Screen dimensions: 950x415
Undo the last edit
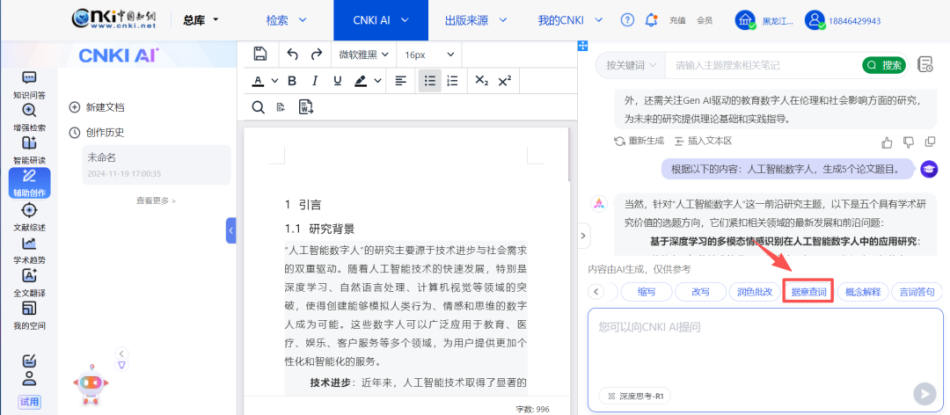(x=292, y=54)
